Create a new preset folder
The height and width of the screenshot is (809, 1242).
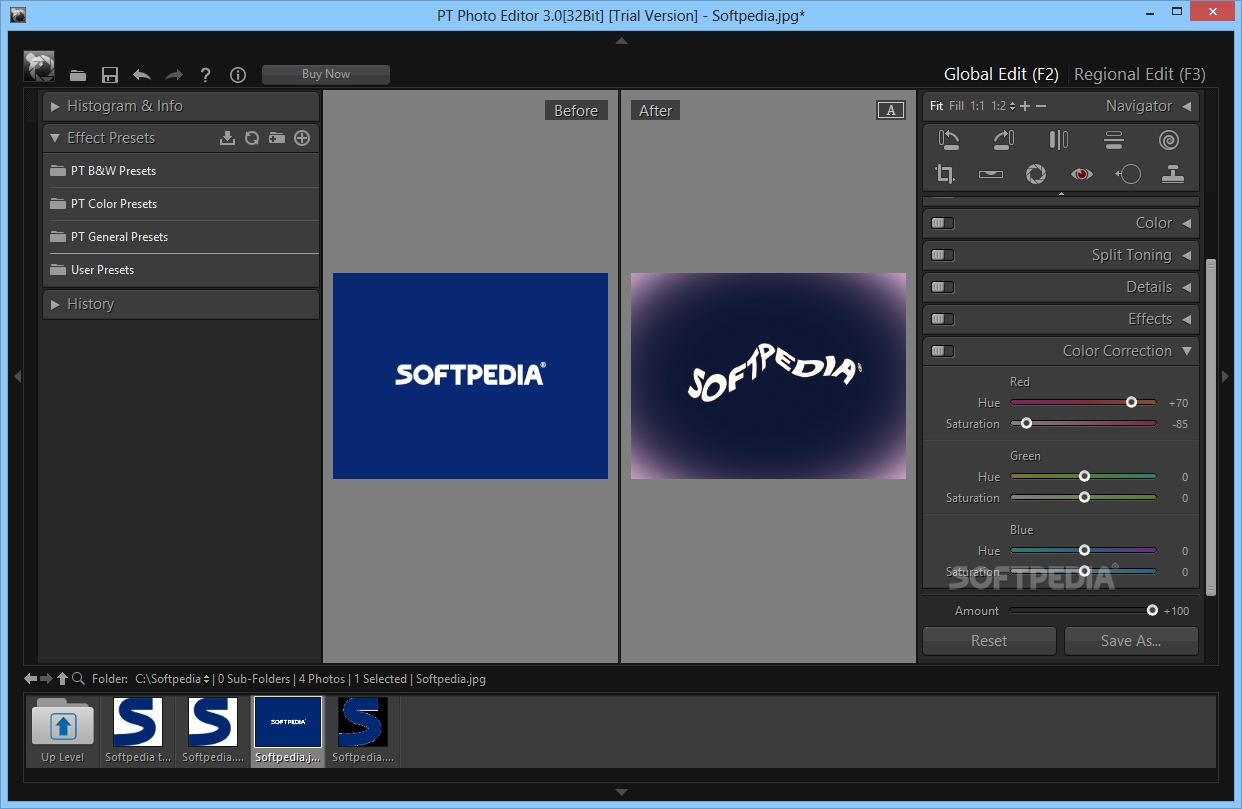click(x=277, y=138)
